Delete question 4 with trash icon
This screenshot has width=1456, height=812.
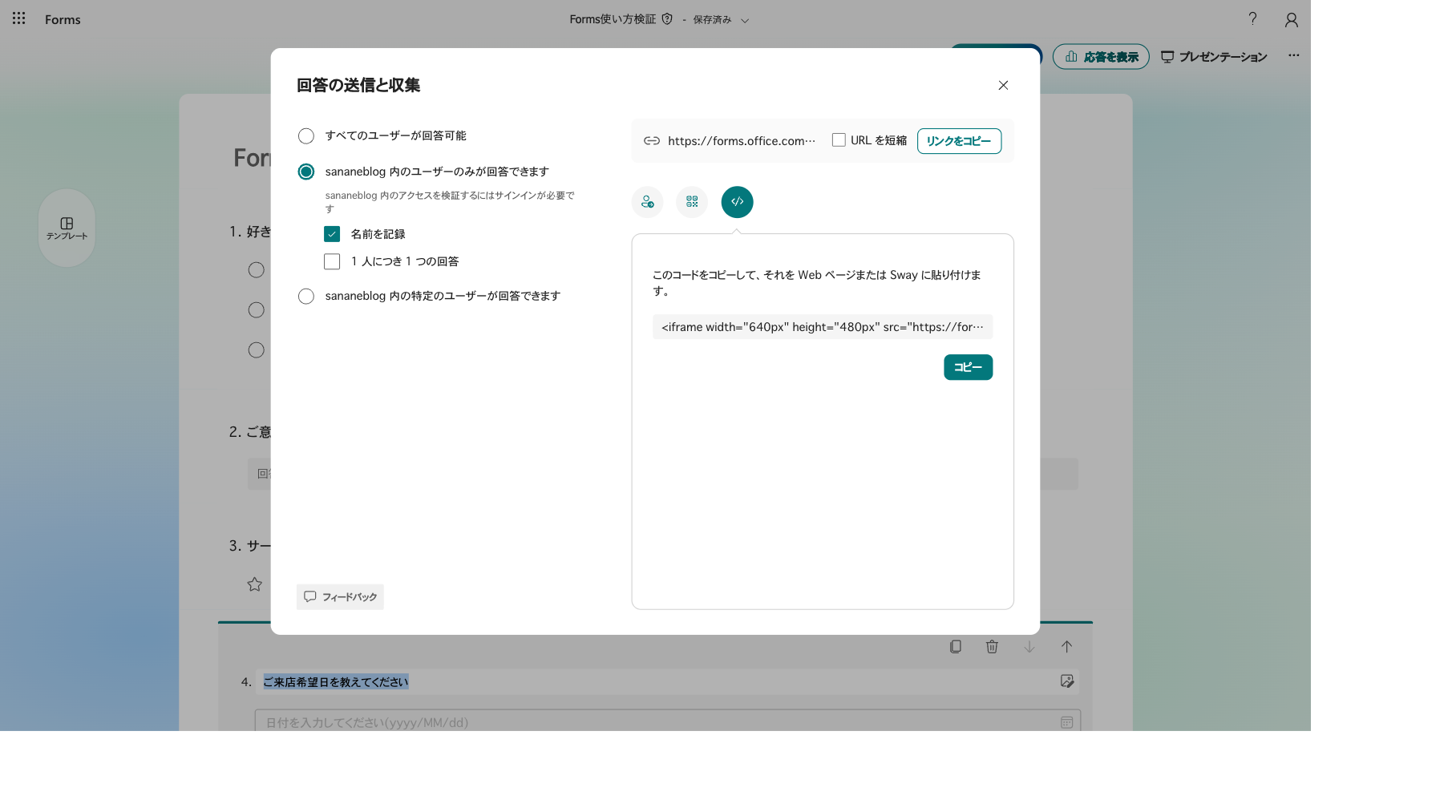pos(992,646)
